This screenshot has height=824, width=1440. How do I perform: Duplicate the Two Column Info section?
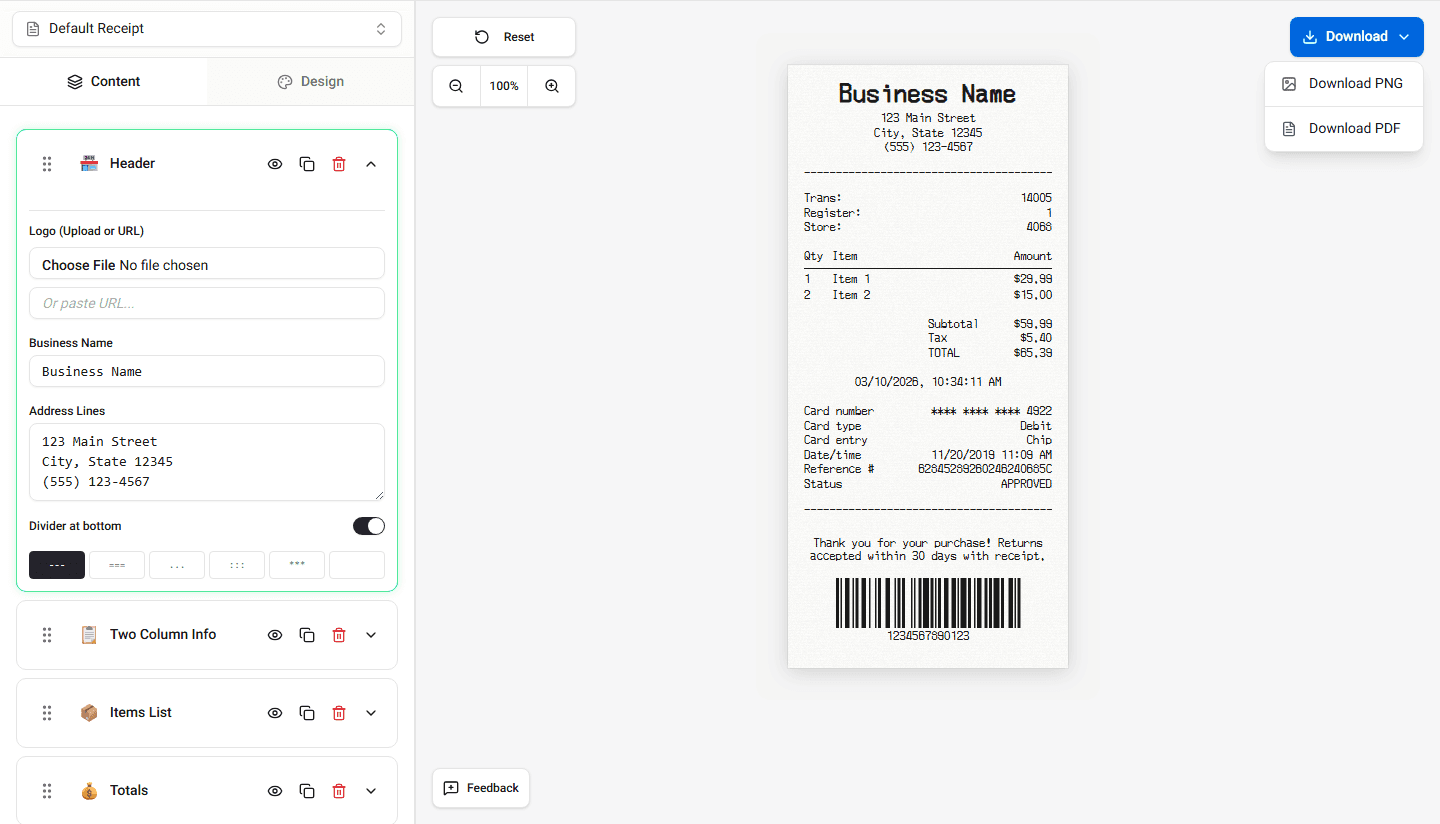coord(307,634)
